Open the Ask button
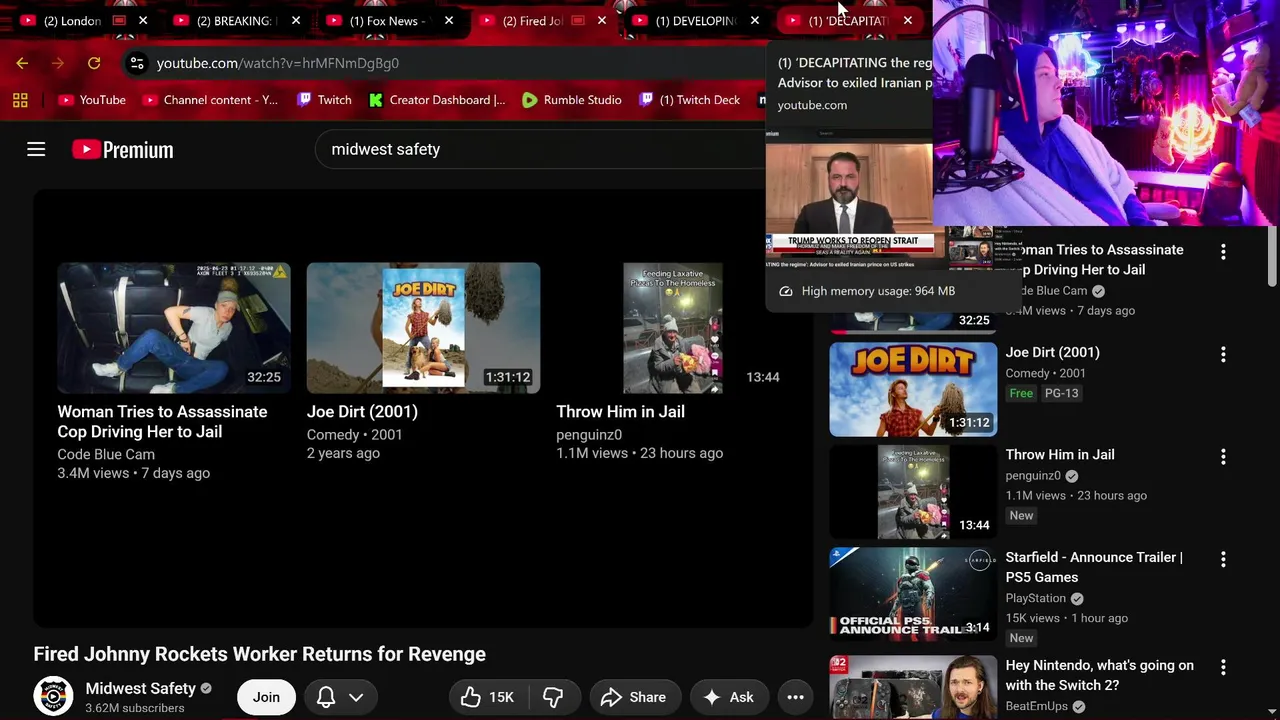 [728, 697]
